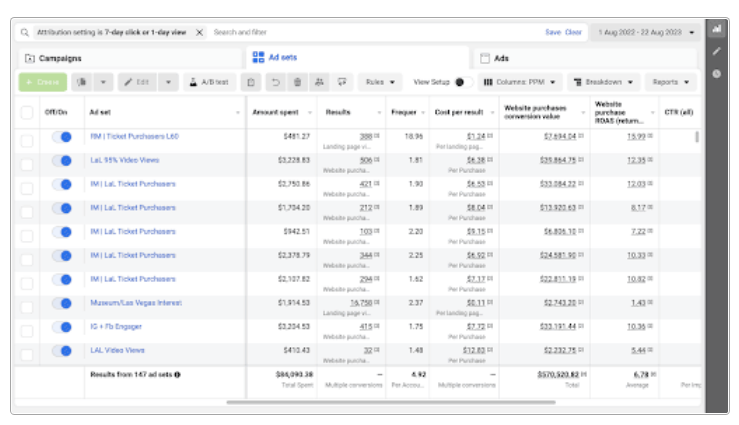This screenshot has width=739, height=425.
Task: Click the Edit button
Action: (x=137, y=82)
